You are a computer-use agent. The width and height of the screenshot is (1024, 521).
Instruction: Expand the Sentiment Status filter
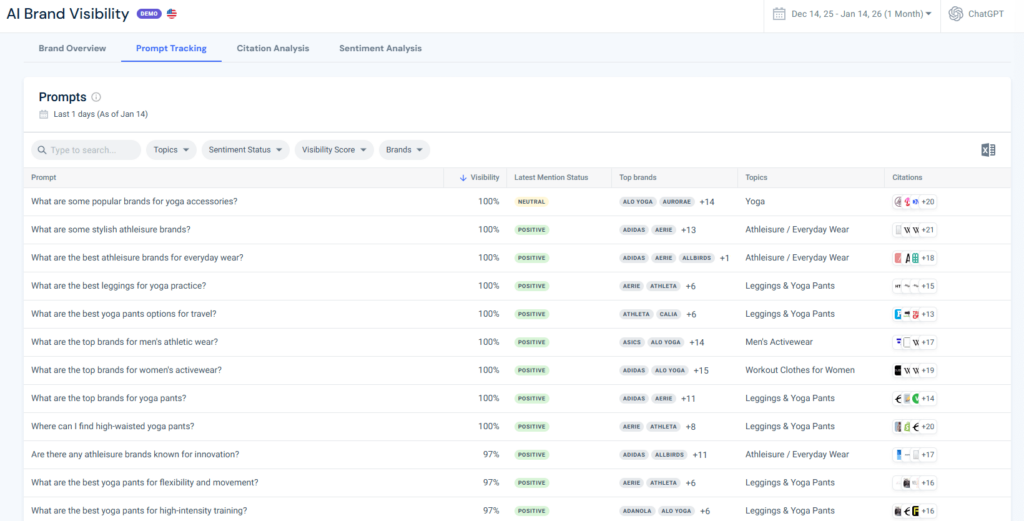point(245,150)
